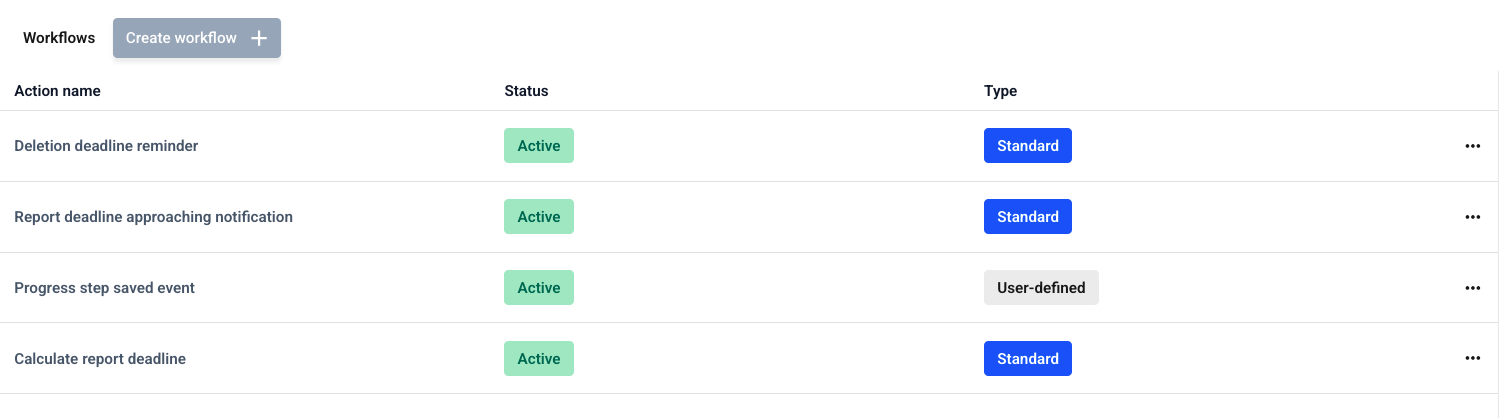Click Active badge for Calculate report deadline
The width and height of the screenshot is (1499, 418).
coord(539,359)
